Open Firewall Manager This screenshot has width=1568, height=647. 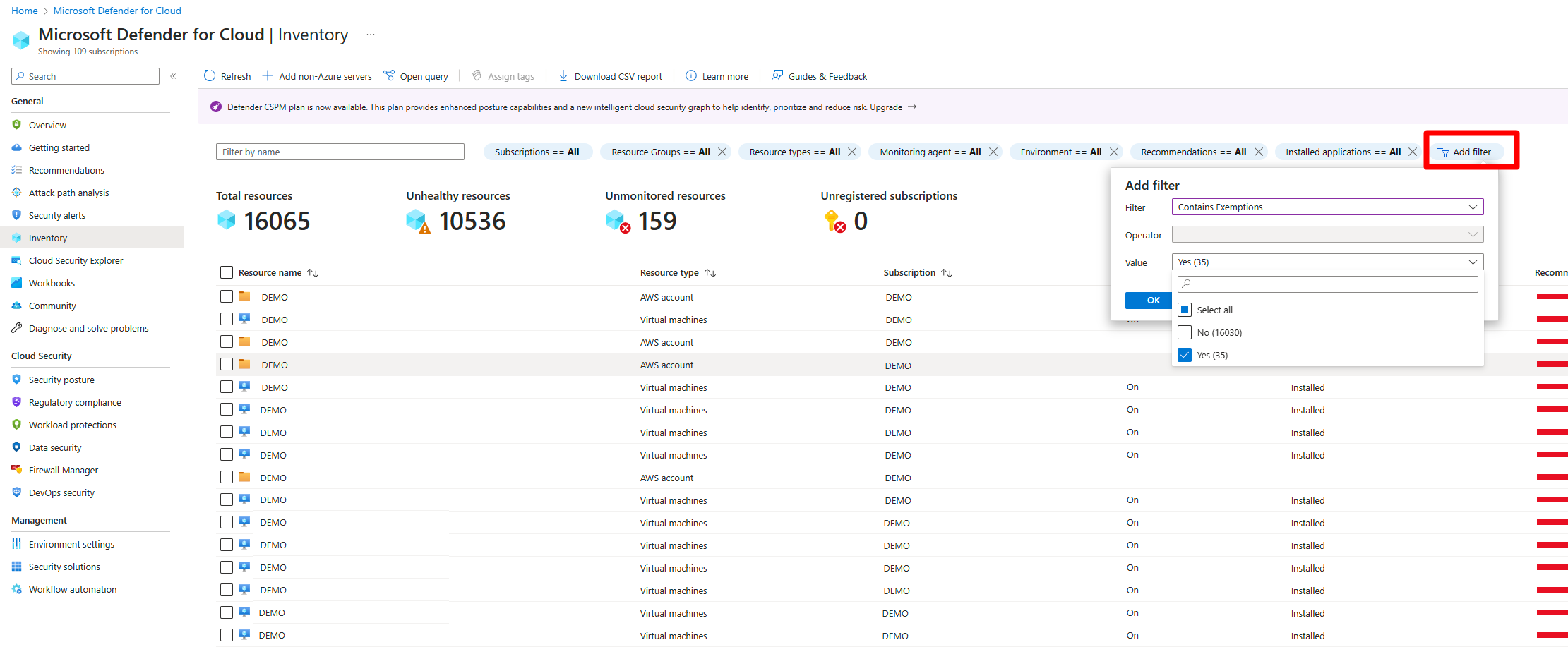click(x=63, y=470)
